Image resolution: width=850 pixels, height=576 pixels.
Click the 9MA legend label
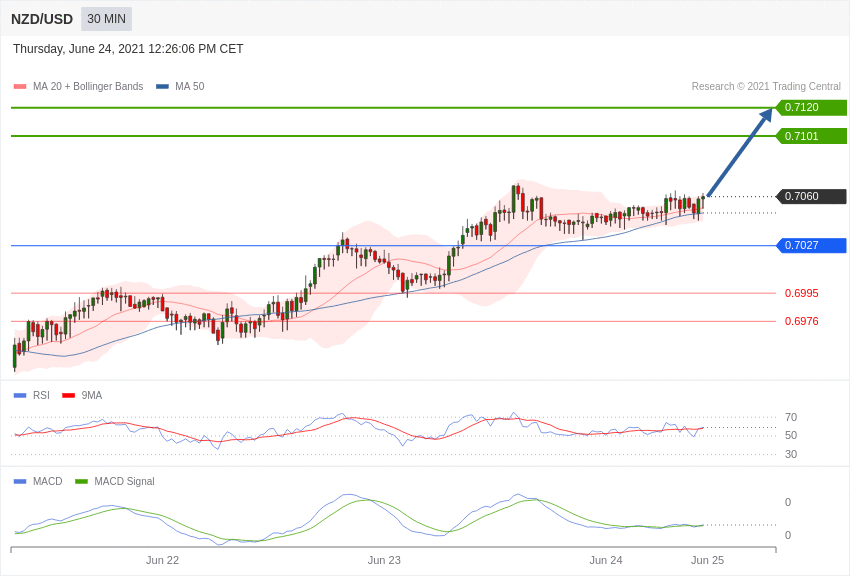[x=92, y=396]
